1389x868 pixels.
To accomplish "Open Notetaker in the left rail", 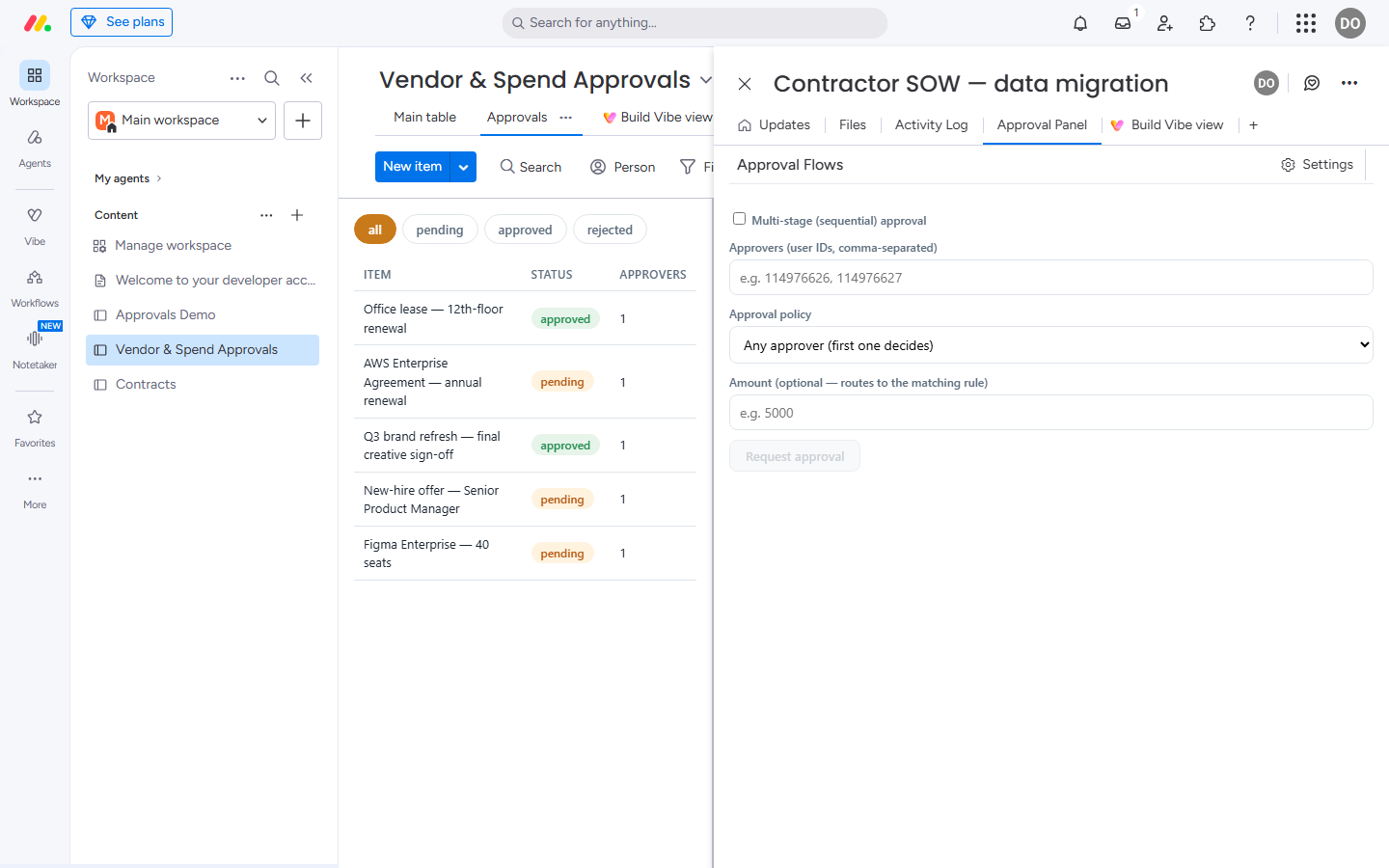I will 35,349.
